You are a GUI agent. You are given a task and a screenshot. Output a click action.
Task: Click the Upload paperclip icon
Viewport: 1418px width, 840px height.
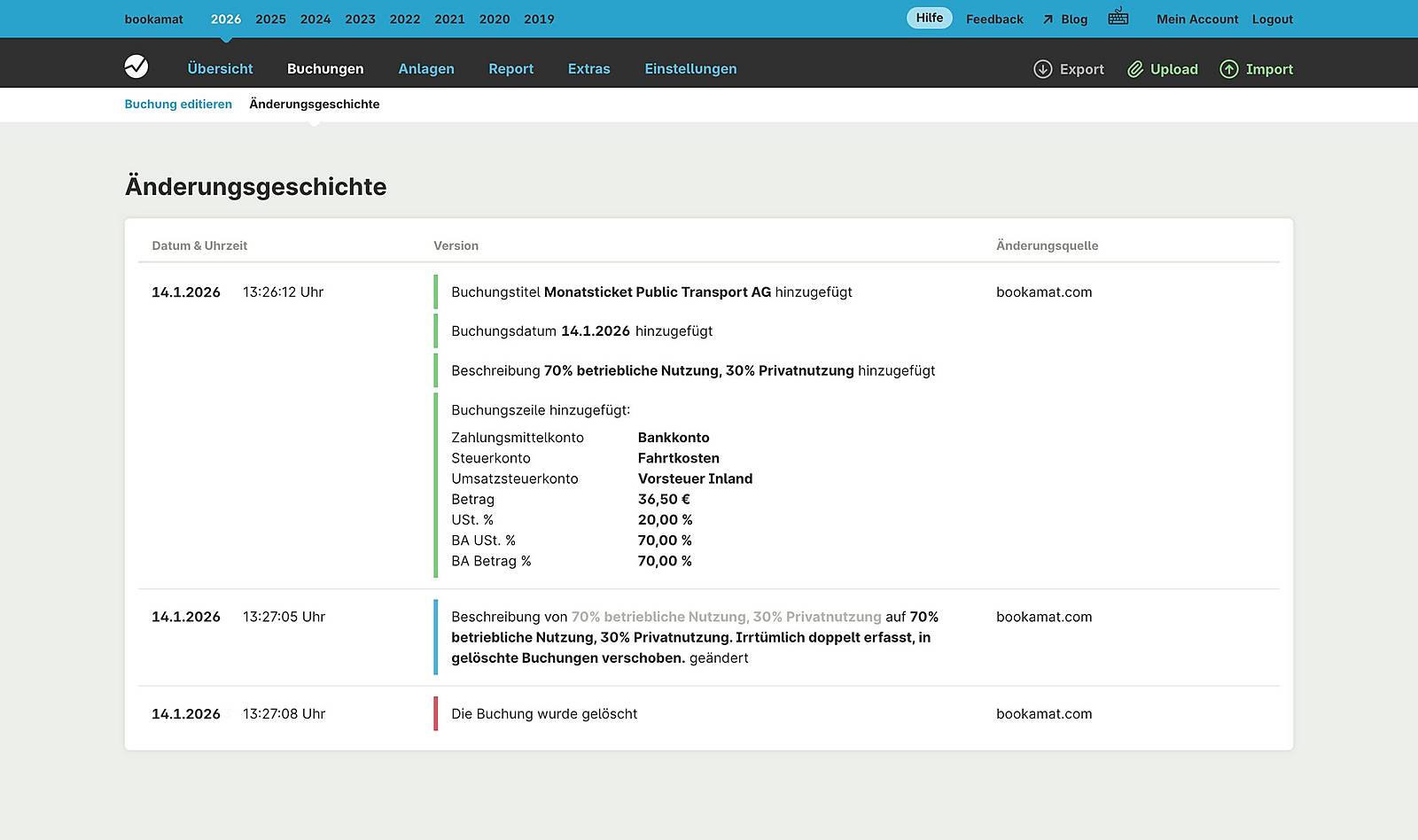(x=1135, y=69)
